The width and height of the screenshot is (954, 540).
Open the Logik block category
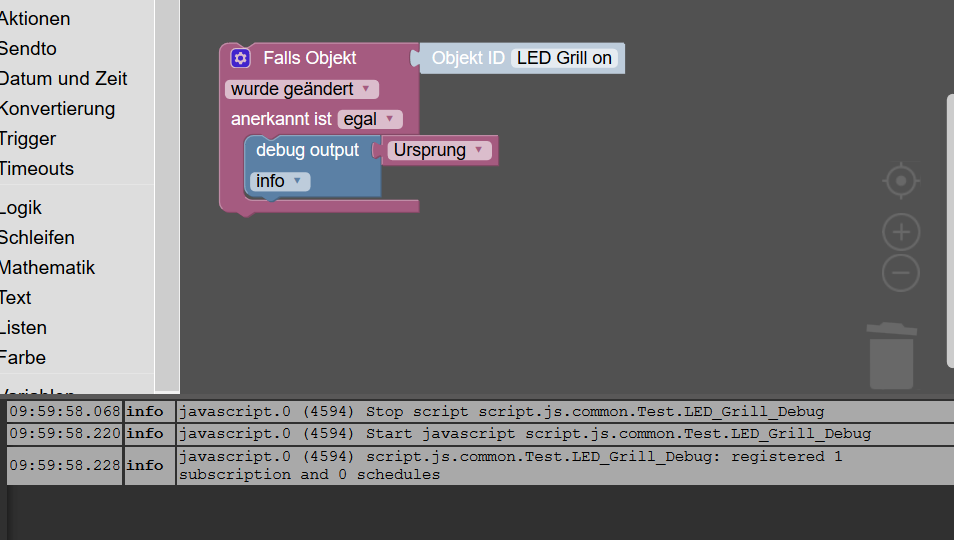pos(21,208)
